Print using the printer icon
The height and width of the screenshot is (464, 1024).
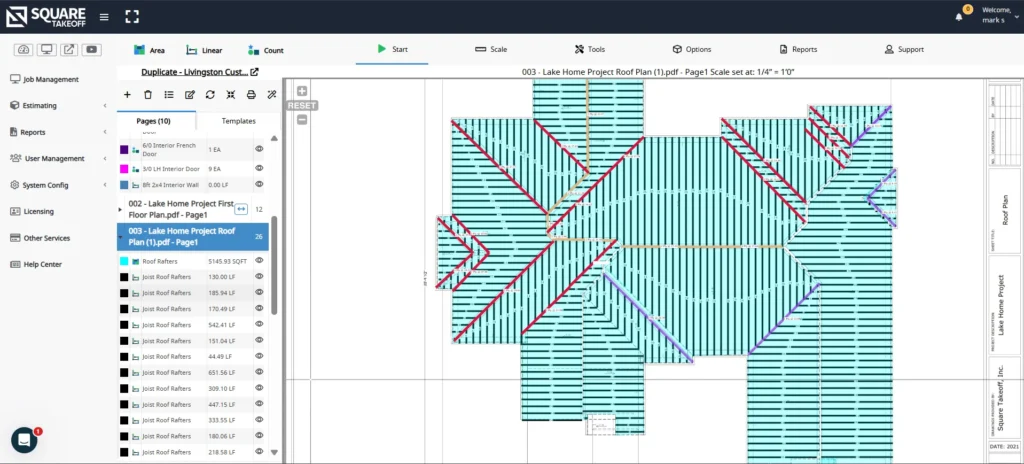click(251, 95)
